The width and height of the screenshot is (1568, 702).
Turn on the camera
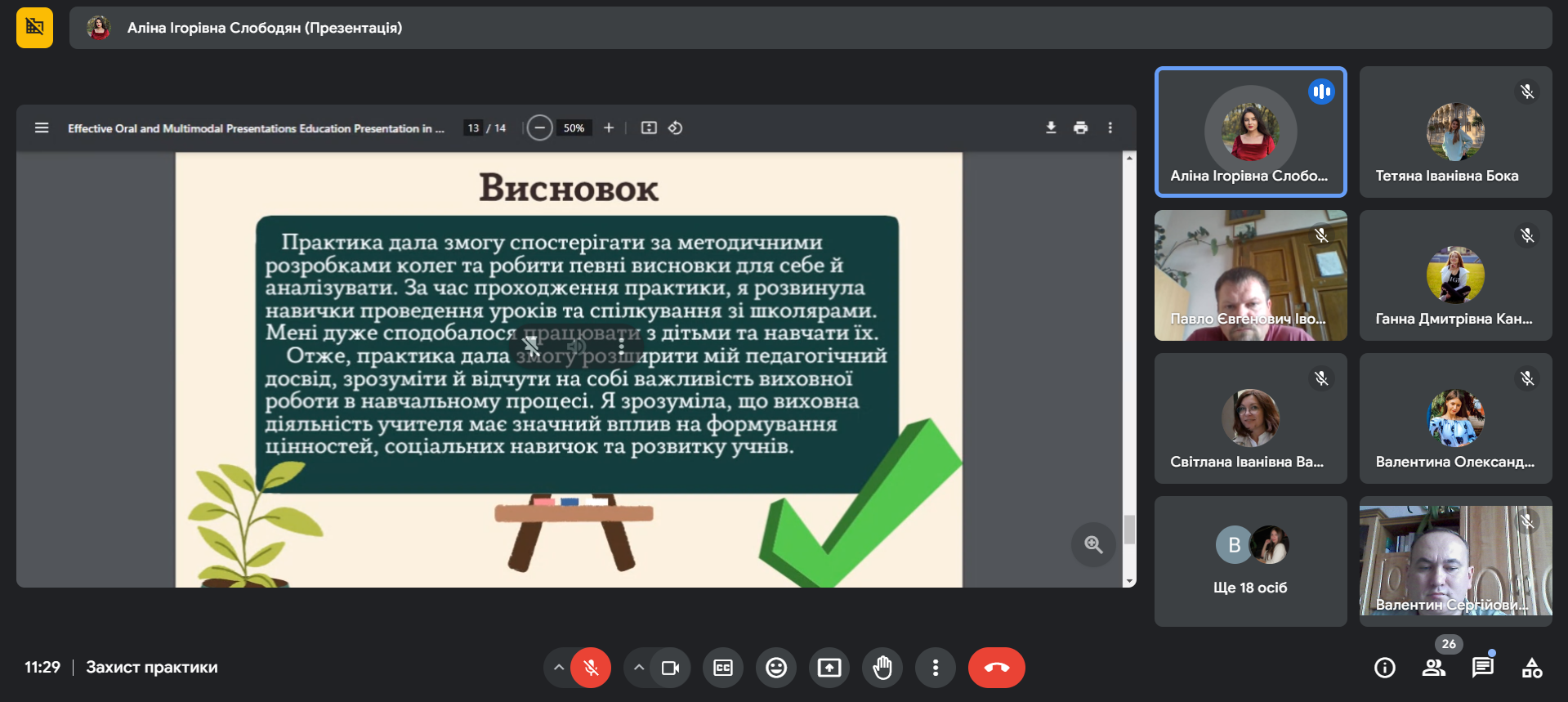(x=671, y=668)
